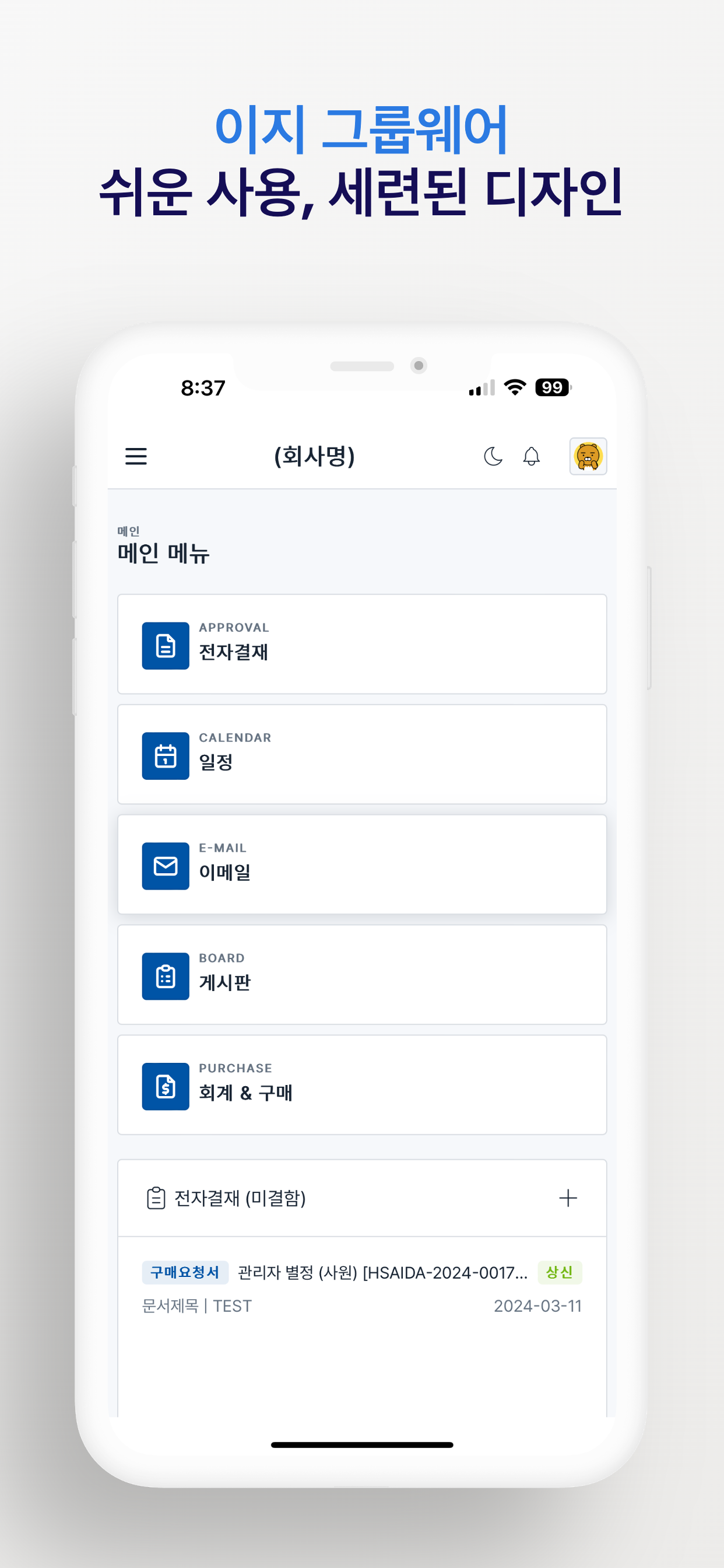Open the notifications bell

[531, 456]
